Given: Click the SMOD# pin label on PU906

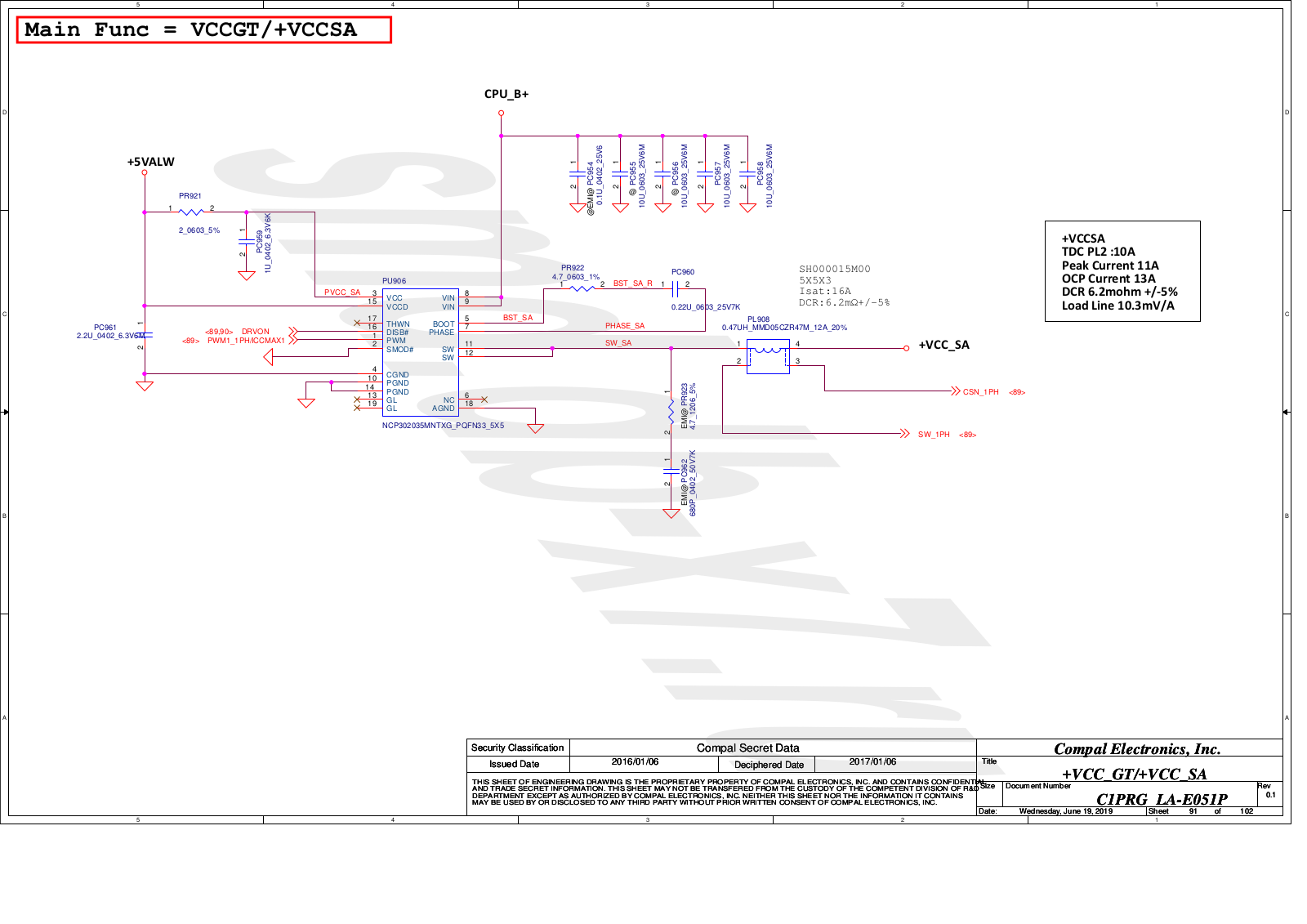Looking at the screenshot, I should pyautogui.click(x=399, y=350).
